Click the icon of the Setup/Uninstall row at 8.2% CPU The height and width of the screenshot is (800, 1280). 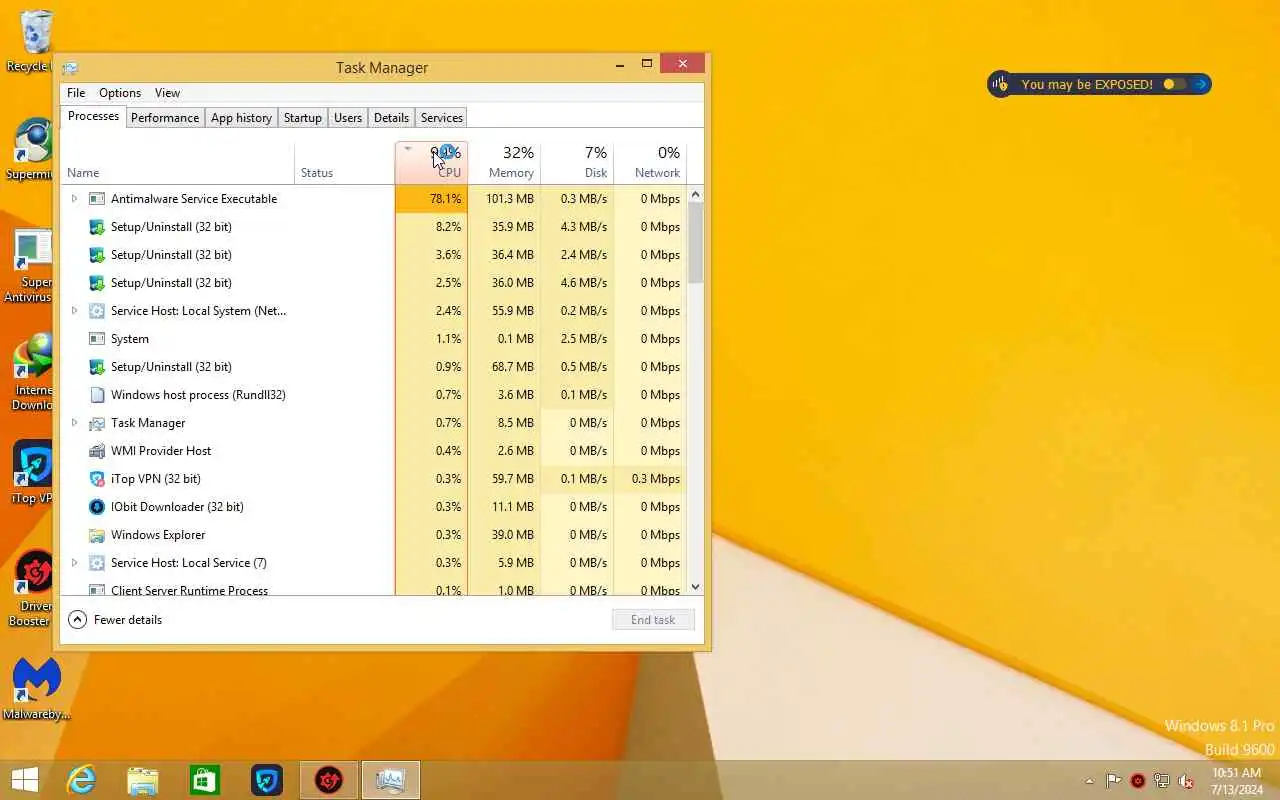tap(97, 227)
